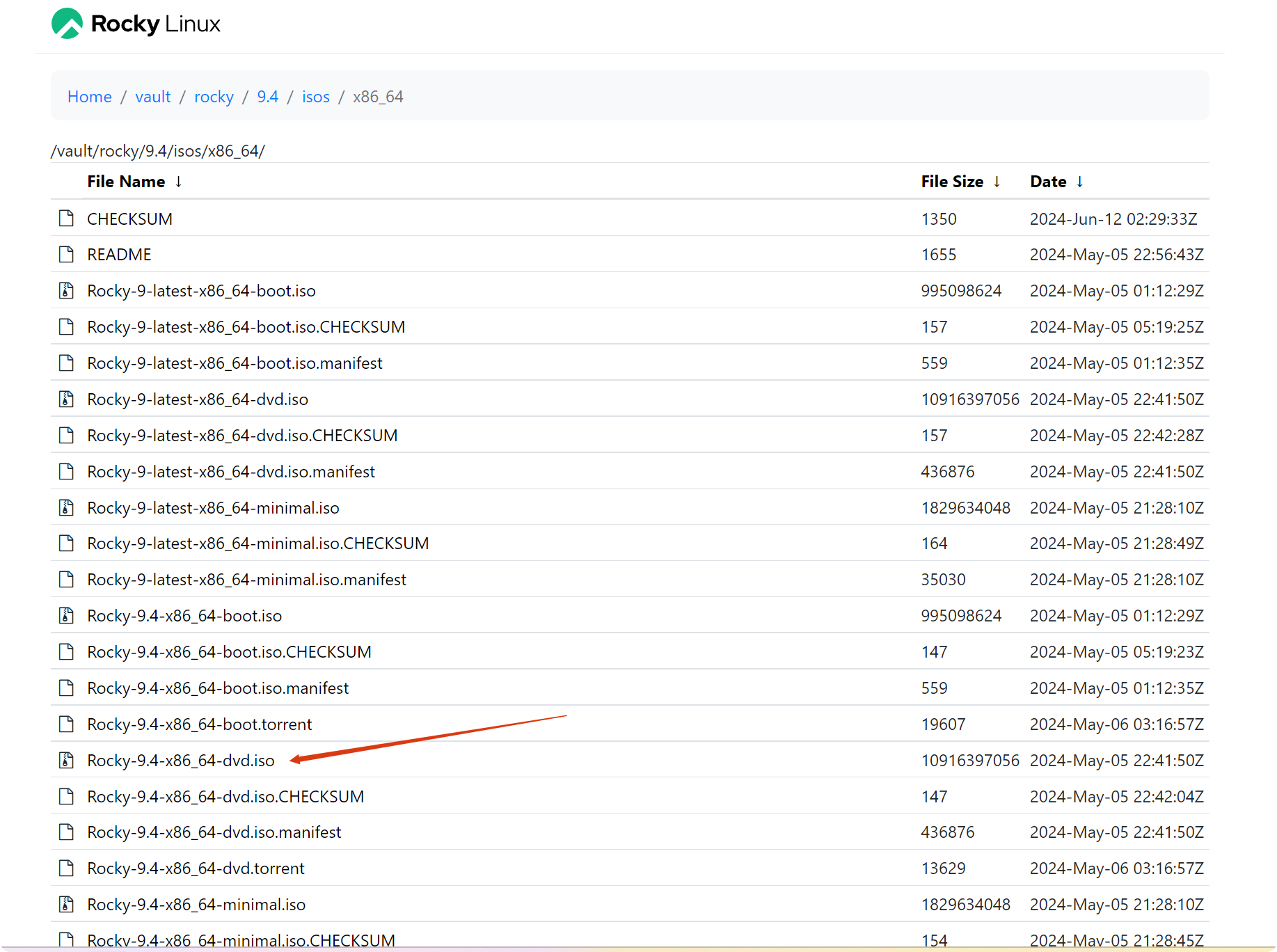The height and width of the screenshot is (952, 1277).
Task: Open Rocky-9-latest-x86_64-dvd.iso.CHECKSUM link
Action: pos(243,436)
